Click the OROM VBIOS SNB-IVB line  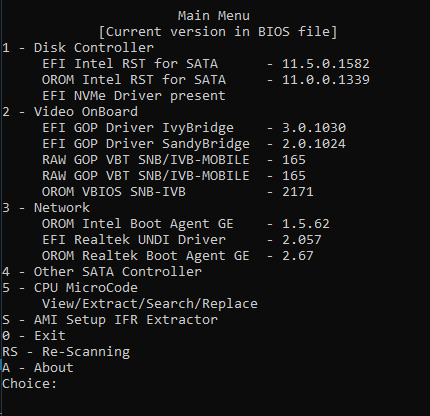pyautogui.click(x=178, y=192)
